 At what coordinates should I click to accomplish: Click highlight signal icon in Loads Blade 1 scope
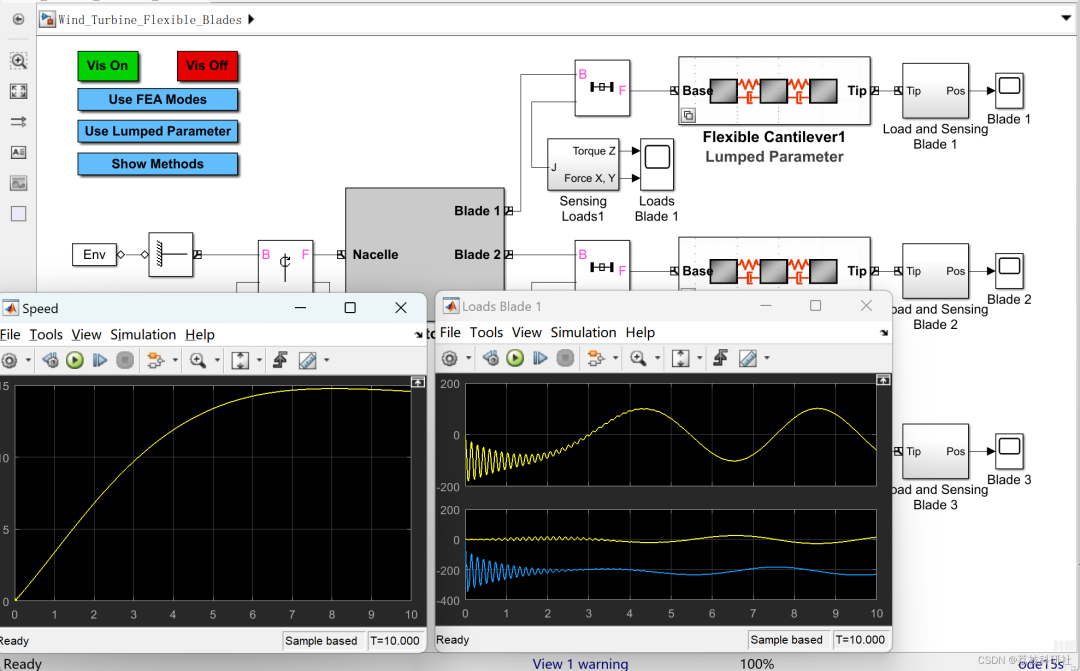tap(596, 358)
